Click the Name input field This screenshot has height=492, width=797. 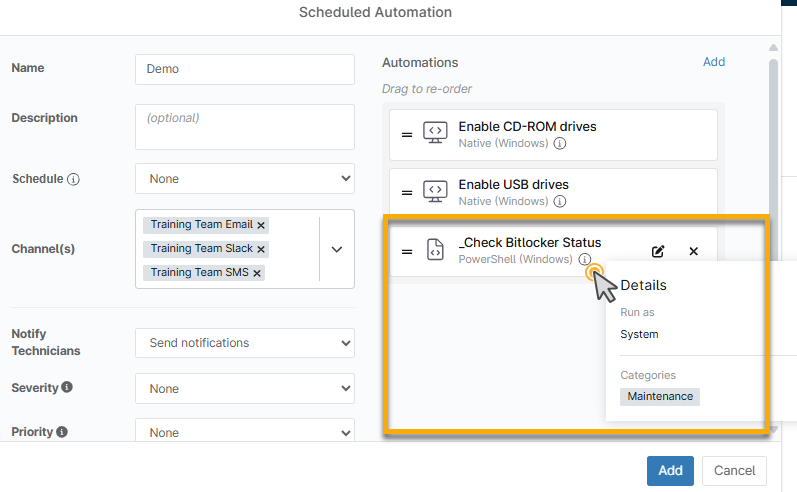[x=244, y=70]
